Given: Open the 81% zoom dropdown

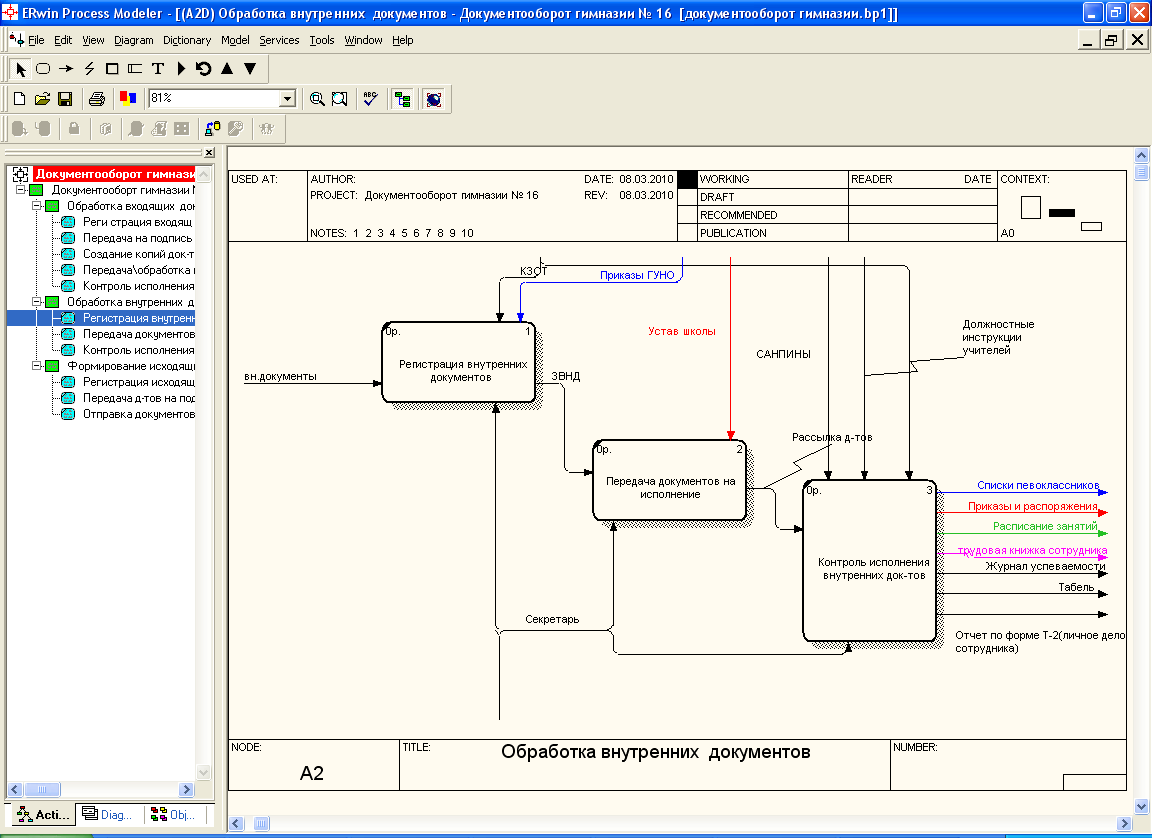Looking at the screenshot, I should [288, 99].
